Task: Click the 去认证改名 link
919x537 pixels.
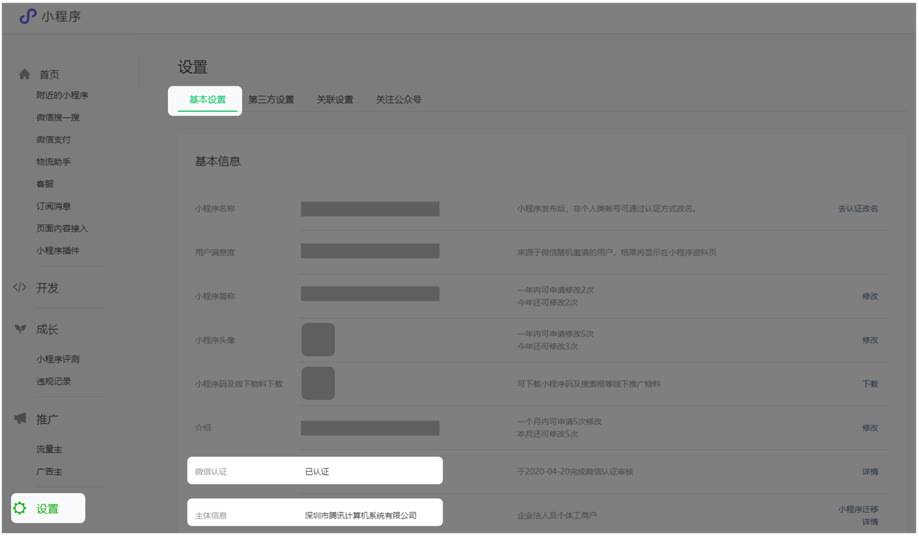Action: (857, 209)
